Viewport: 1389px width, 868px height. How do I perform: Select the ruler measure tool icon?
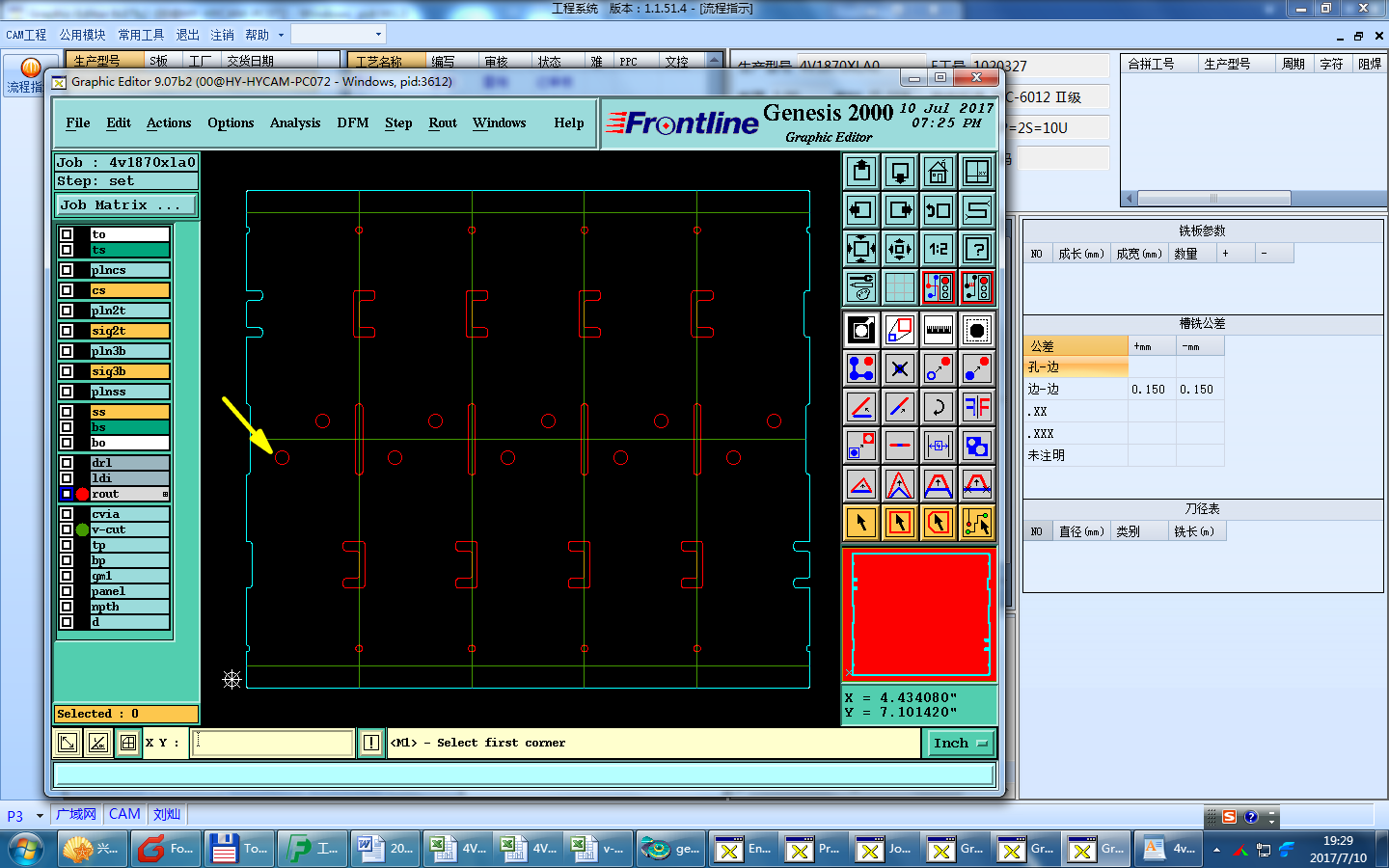[939, 330]
